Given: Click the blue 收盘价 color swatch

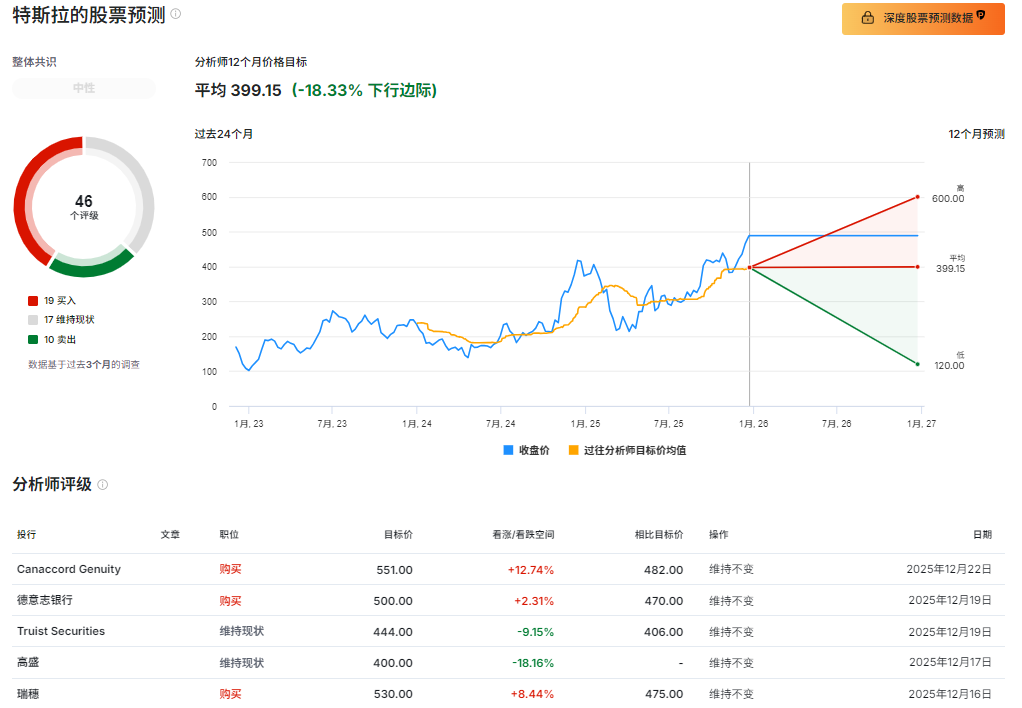Looking at the screenshot, I should tap(510, 450).
